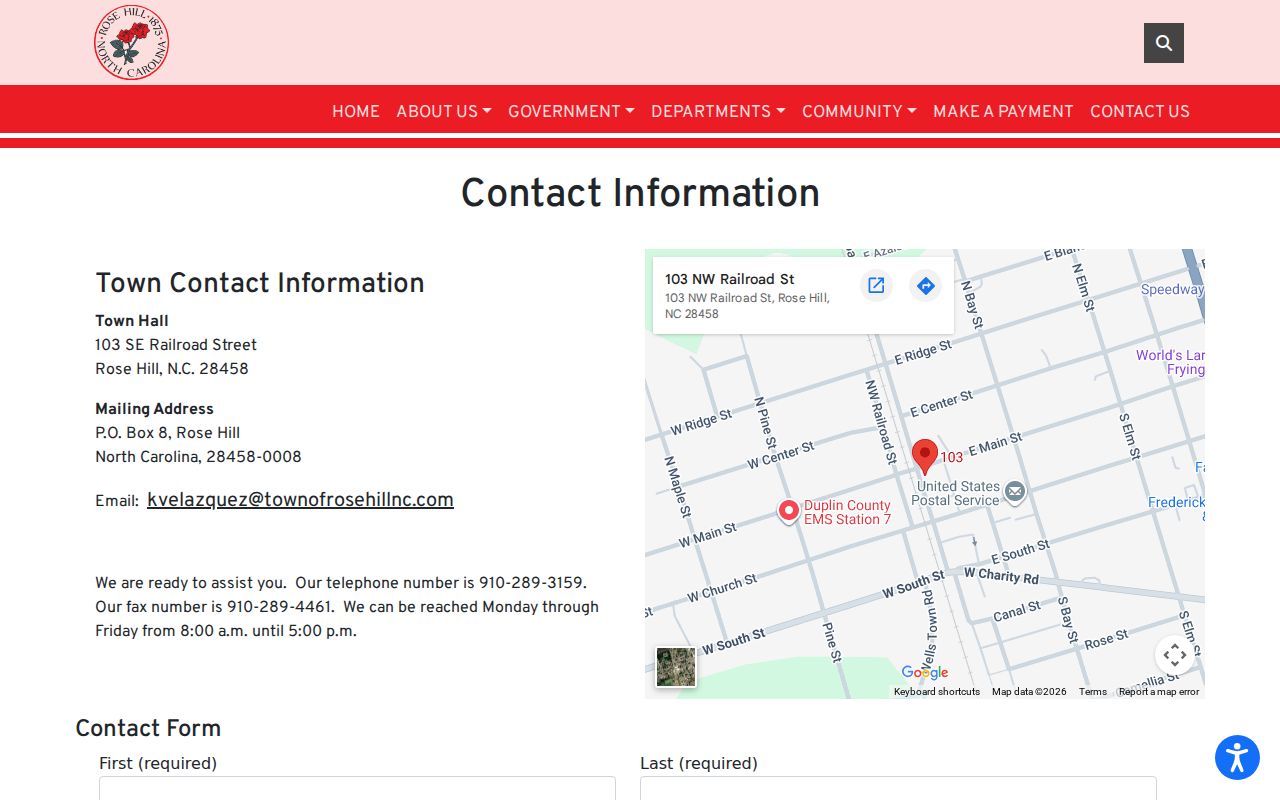The height and width of the screenshot is (800, 1280).
Task: Click the United States Postal Service mail icon
Action: coord(1015,491)
